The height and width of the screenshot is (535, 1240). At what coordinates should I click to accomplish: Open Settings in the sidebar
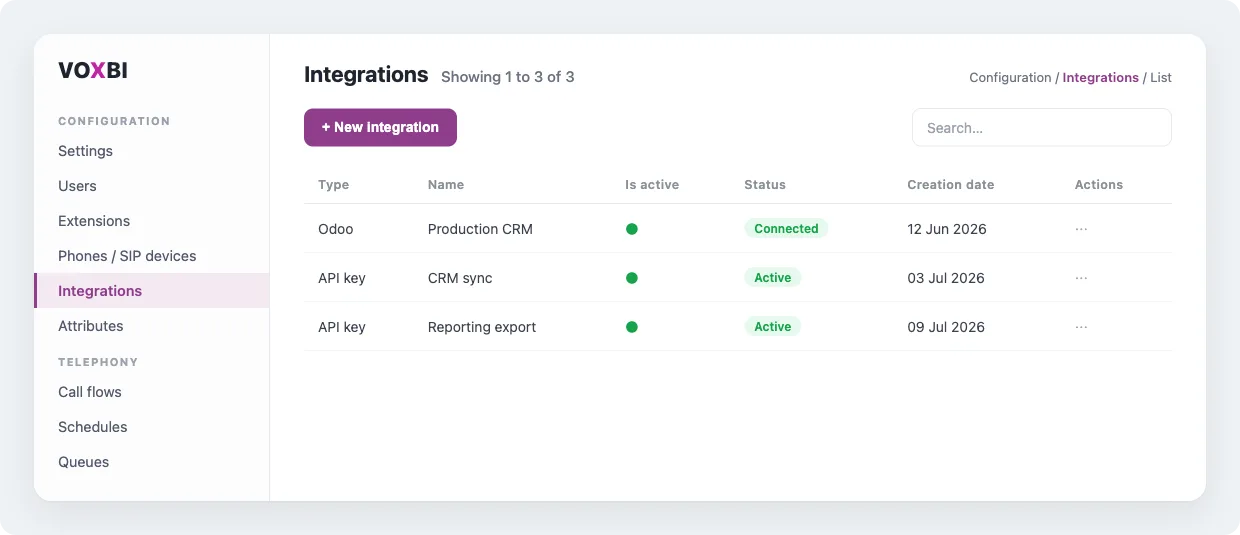coord(151,151)
